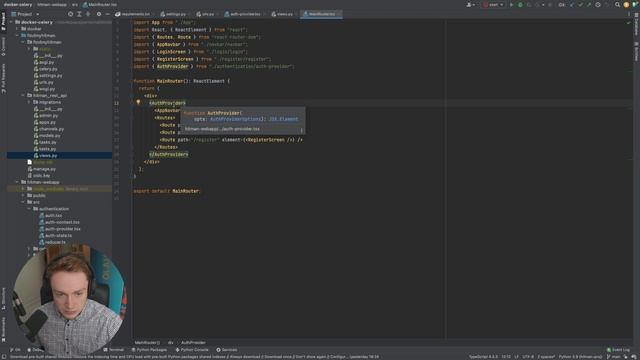640x360 pixels.
Task: Expand the public folder
Action: [x=23, y=196]
